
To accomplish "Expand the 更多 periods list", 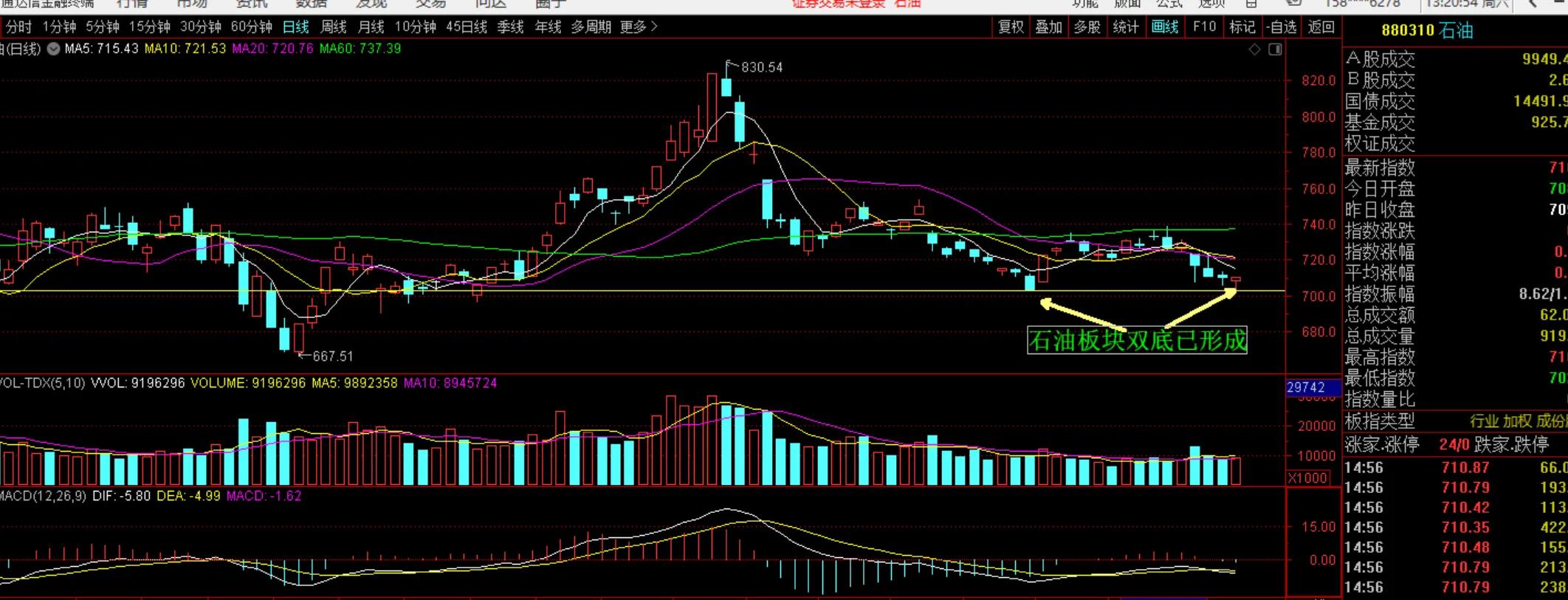I will [x=639, y=27].
